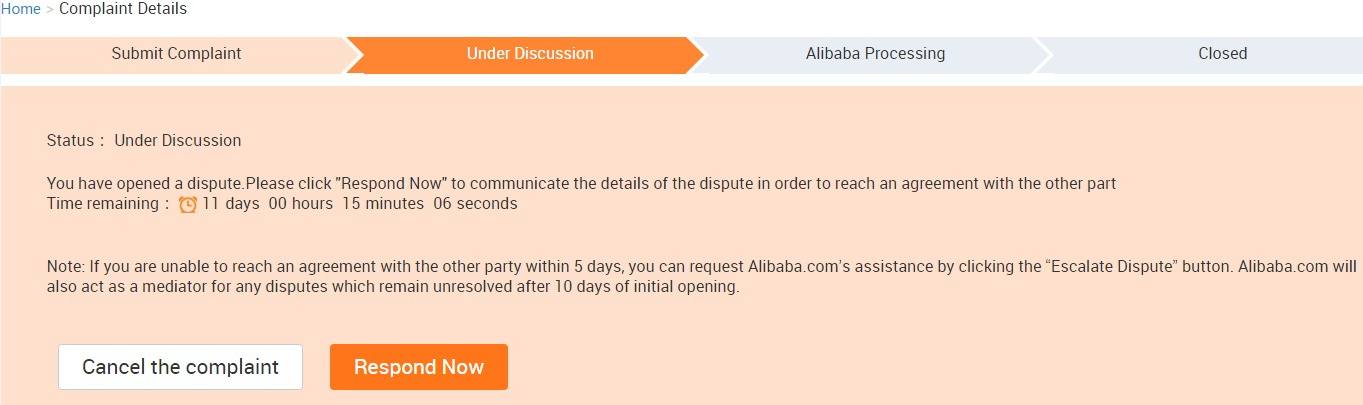Click the breadcrumb separator arrow after Home
Screen dimensions: 1363x405
click(50, 9)
